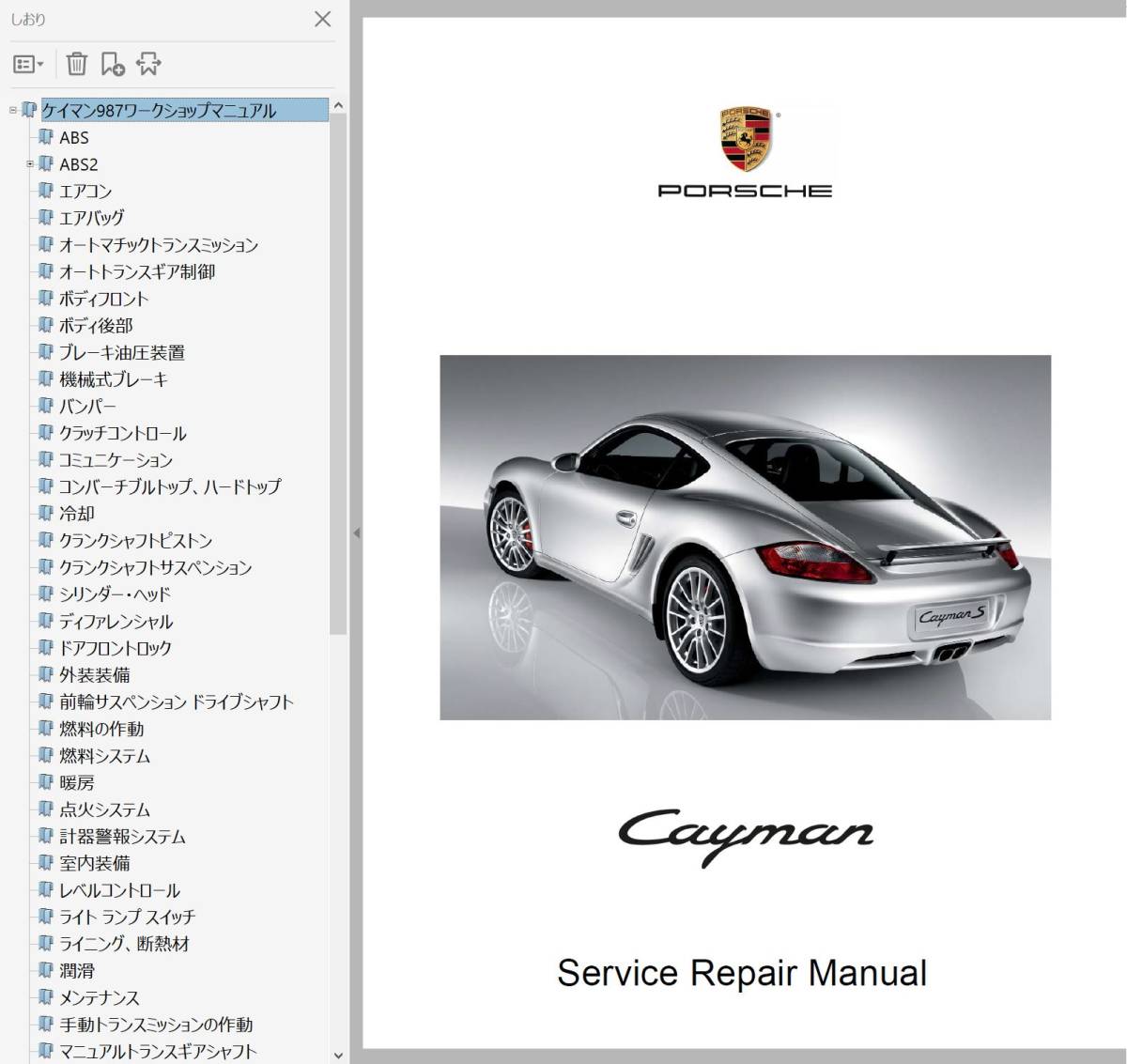Open マニュアルトランスギアシャフト bookmark
This screenshot has width=1127, height=1064.
point(158,1052)
